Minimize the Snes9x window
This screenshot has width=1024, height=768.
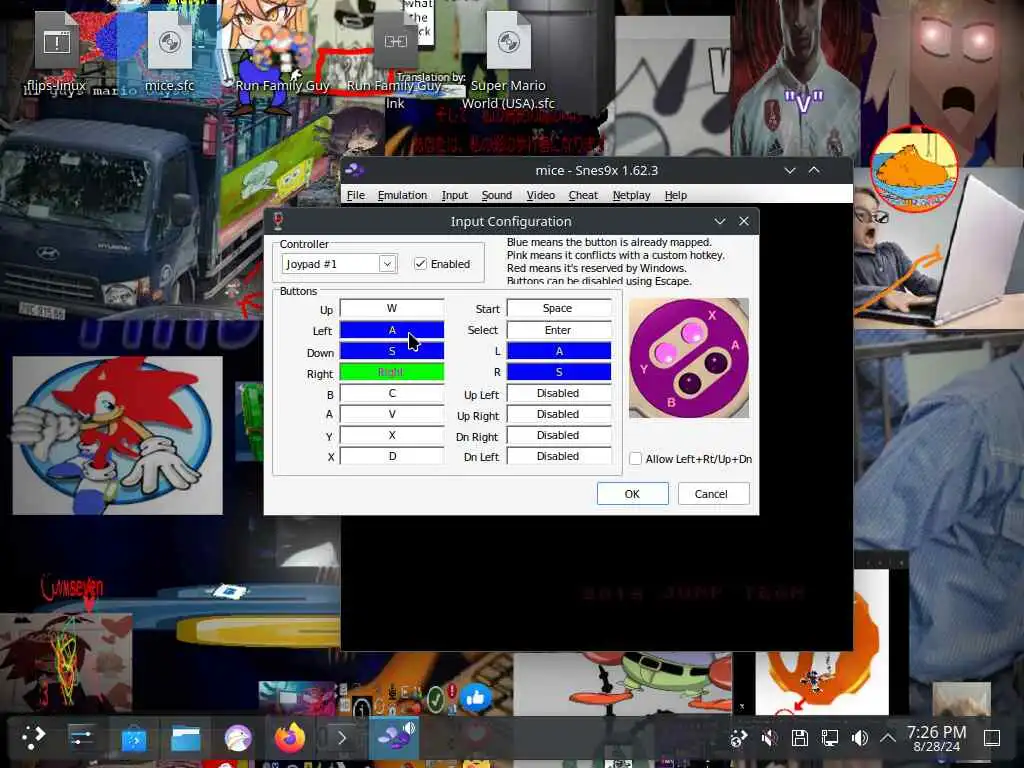[790, 170]
